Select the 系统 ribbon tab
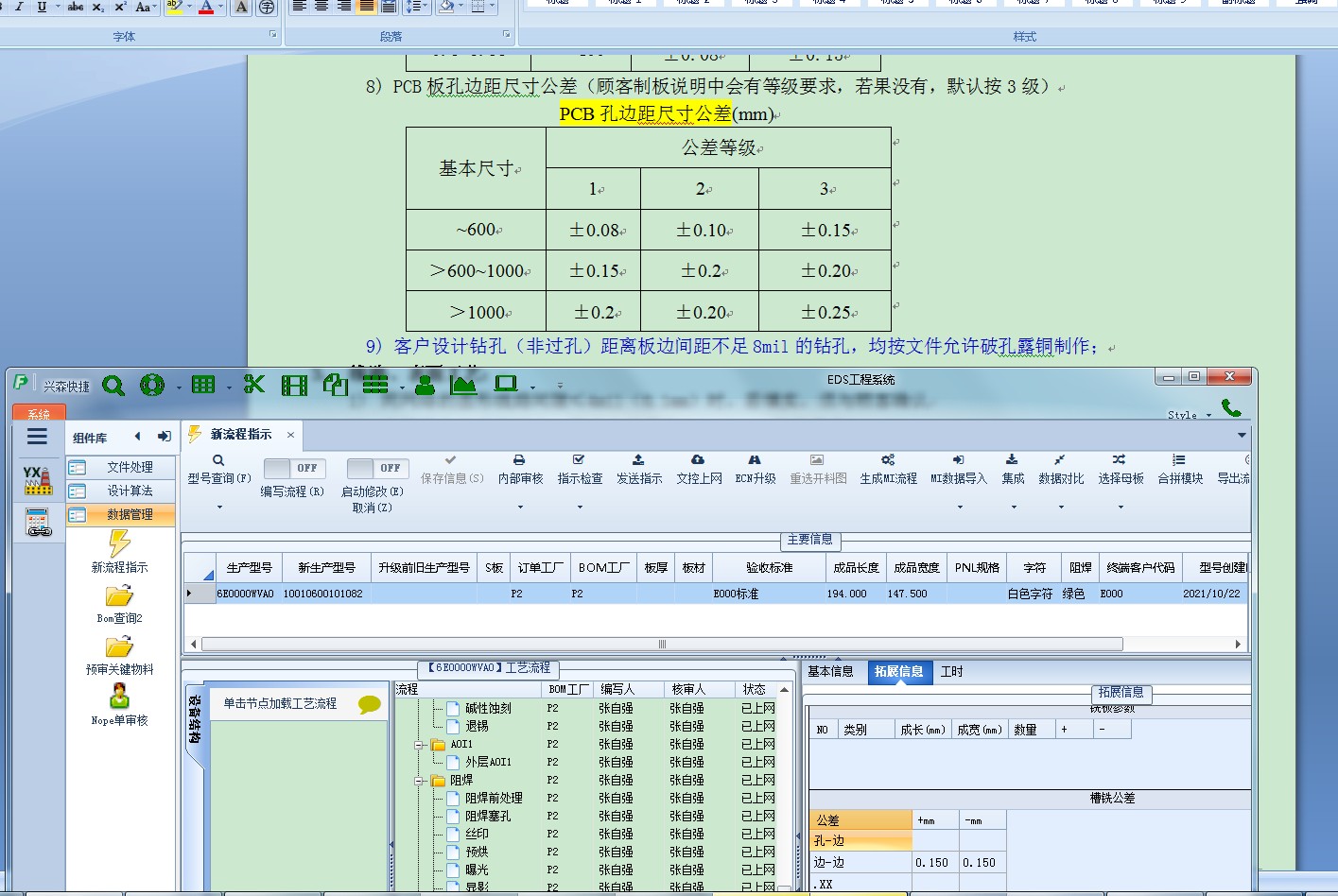This screenshot has height=896, width=1338. coord(39,414)
